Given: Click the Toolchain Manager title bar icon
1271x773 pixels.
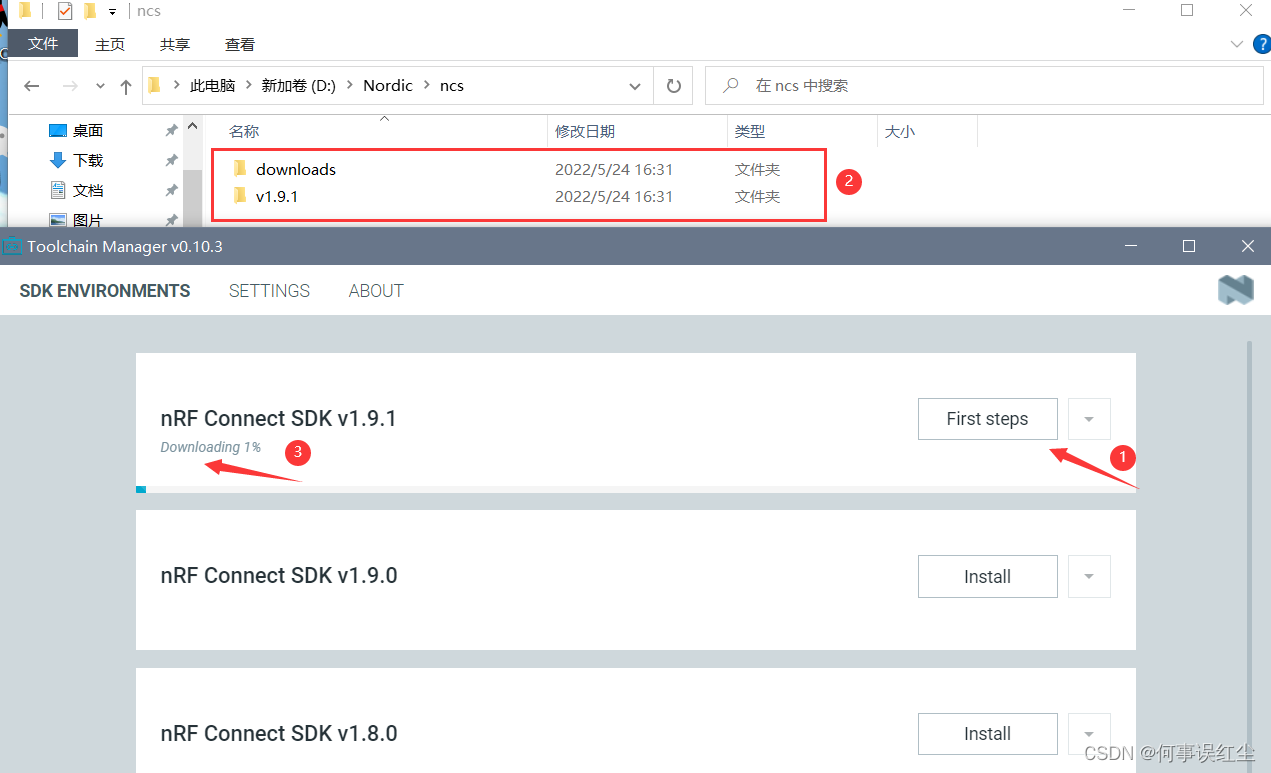Looking at the screenshot, I should coord(12,246).
